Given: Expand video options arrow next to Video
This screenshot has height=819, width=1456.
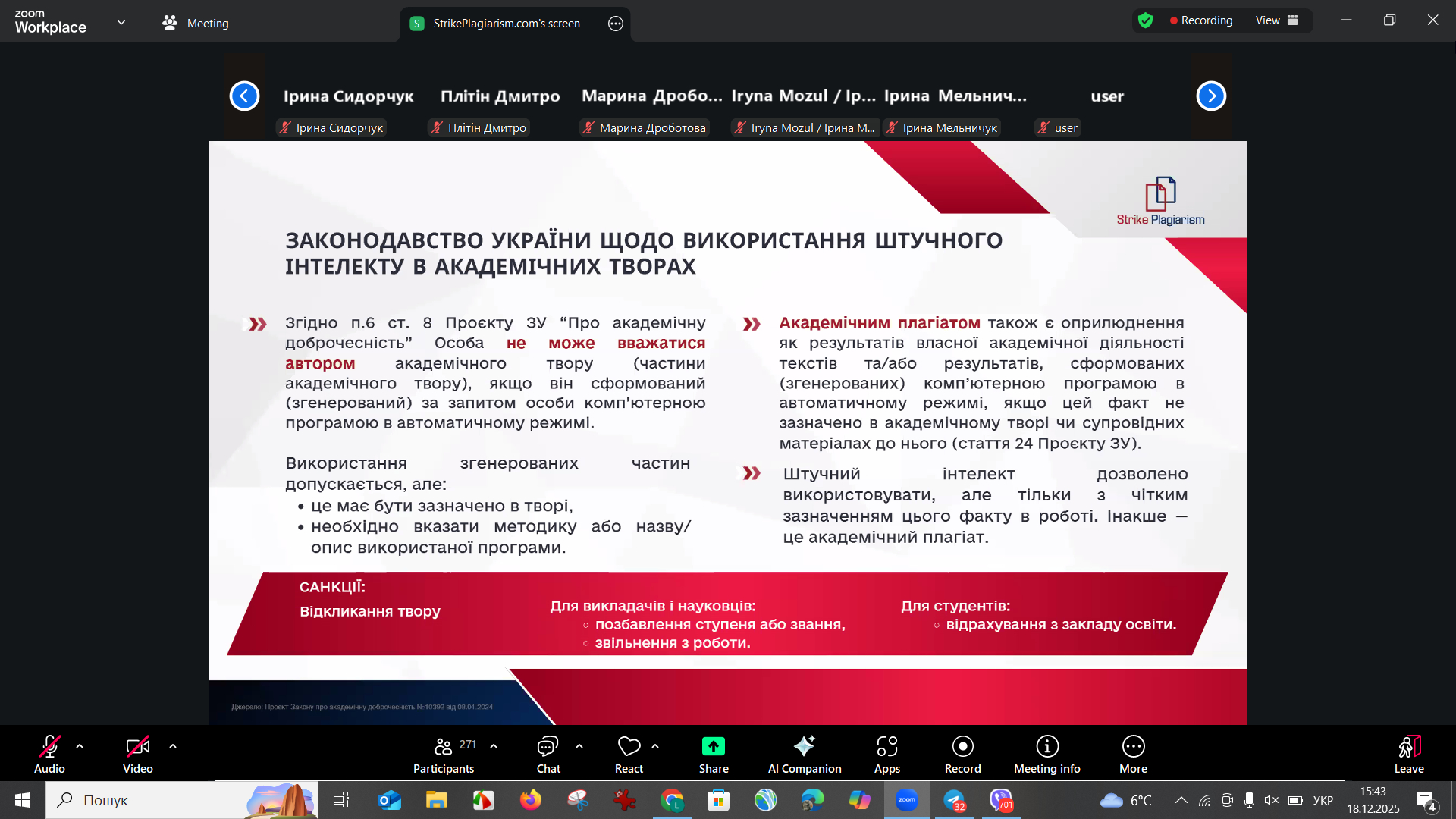Looking at the screenshot, I should [x=173, y=746].
